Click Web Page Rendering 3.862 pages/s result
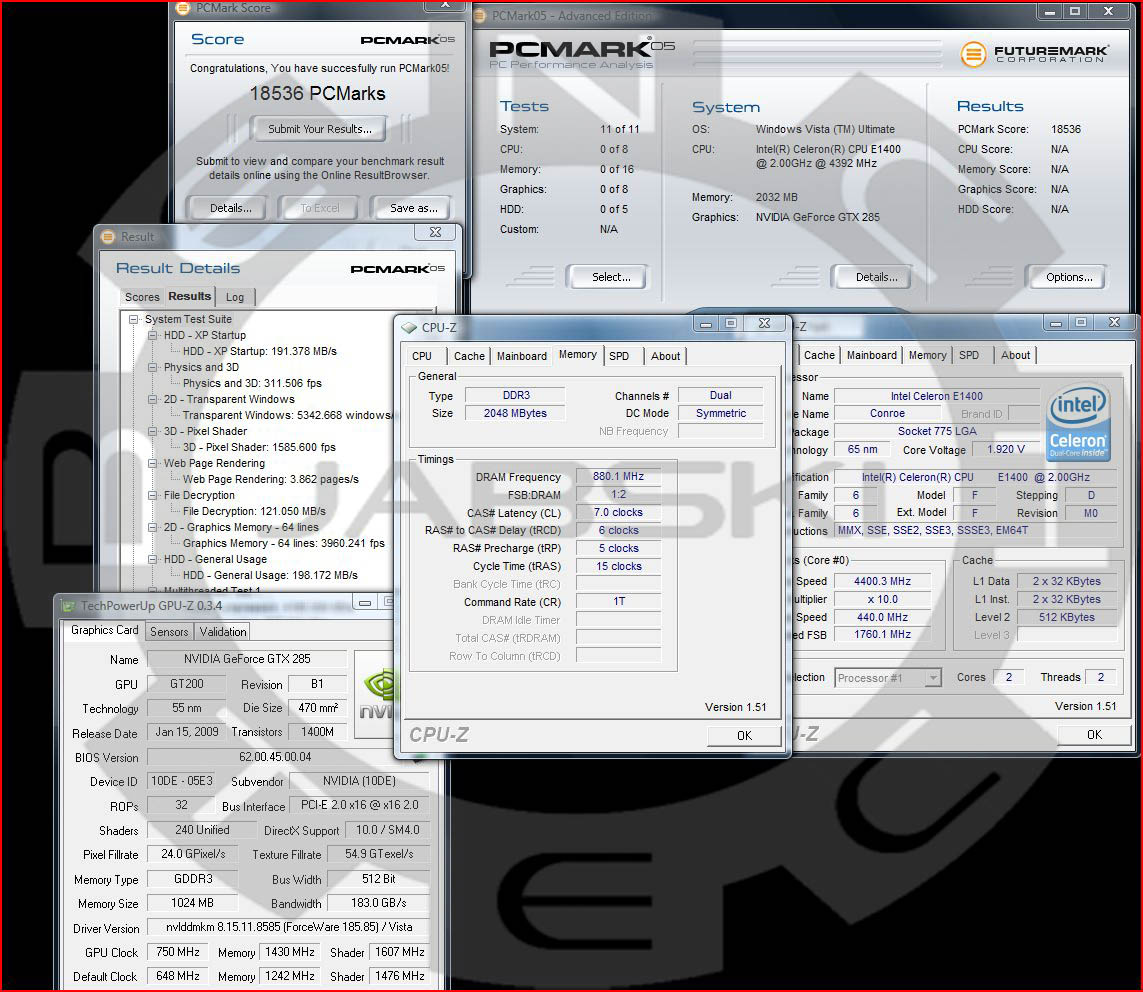The width and height of the screenshot is (1143, 992). click(270, 480)
